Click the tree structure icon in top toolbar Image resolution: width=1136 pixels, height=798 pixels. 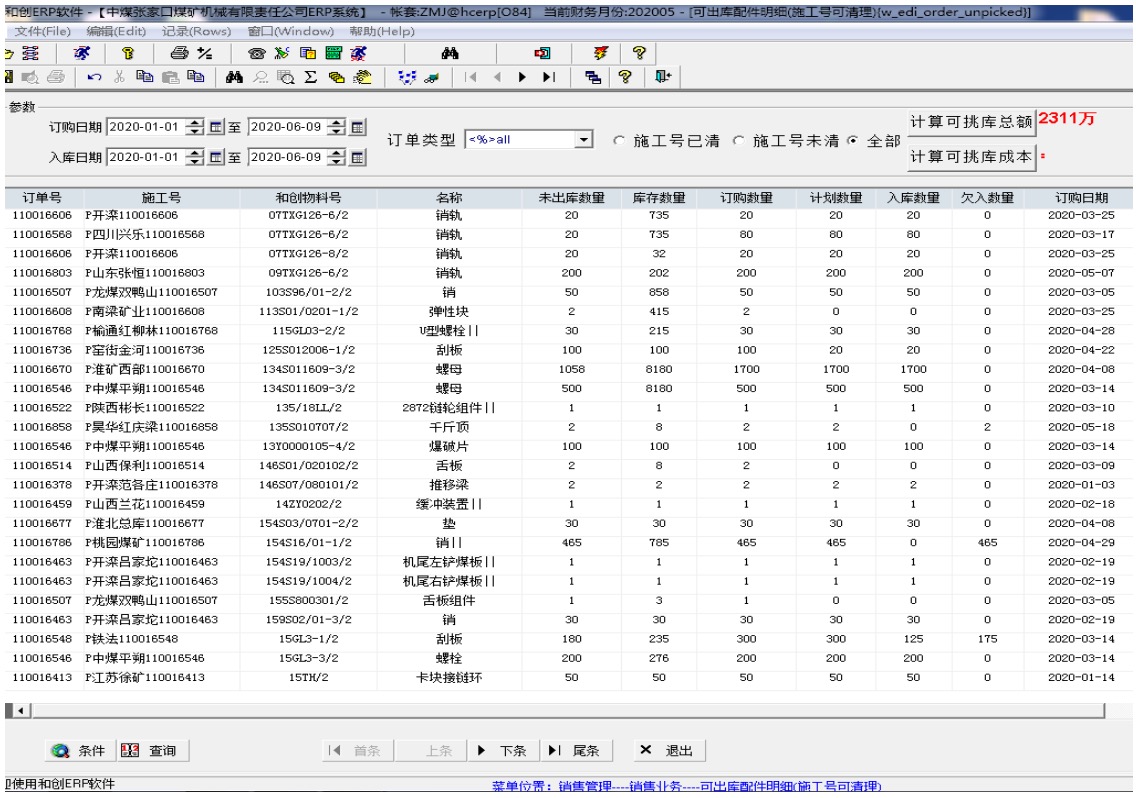(x=30, y=53)
